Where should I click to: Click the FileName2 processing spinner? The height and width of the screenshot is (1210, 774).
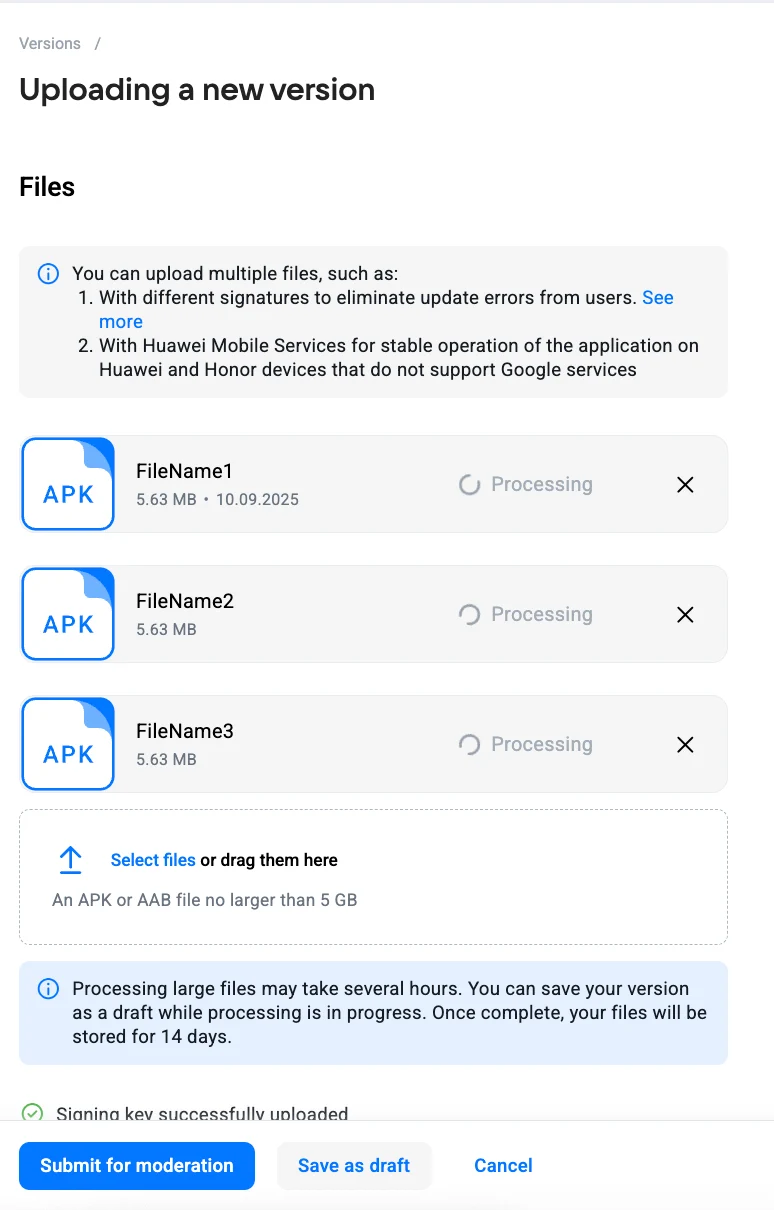[x=469, y=615]
